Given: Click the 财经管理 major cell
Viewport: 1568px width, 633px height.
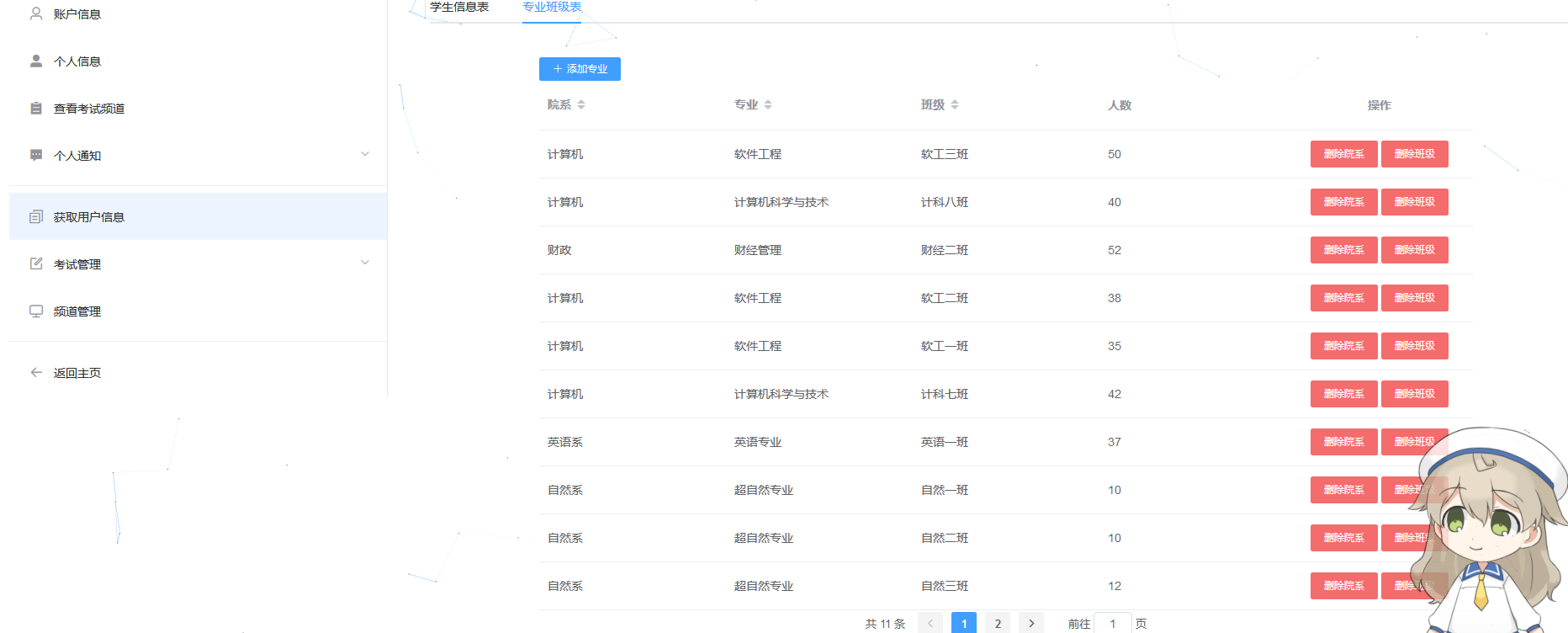Looking at the screenshot, I should pyautogui.click(x=758, y=250).
